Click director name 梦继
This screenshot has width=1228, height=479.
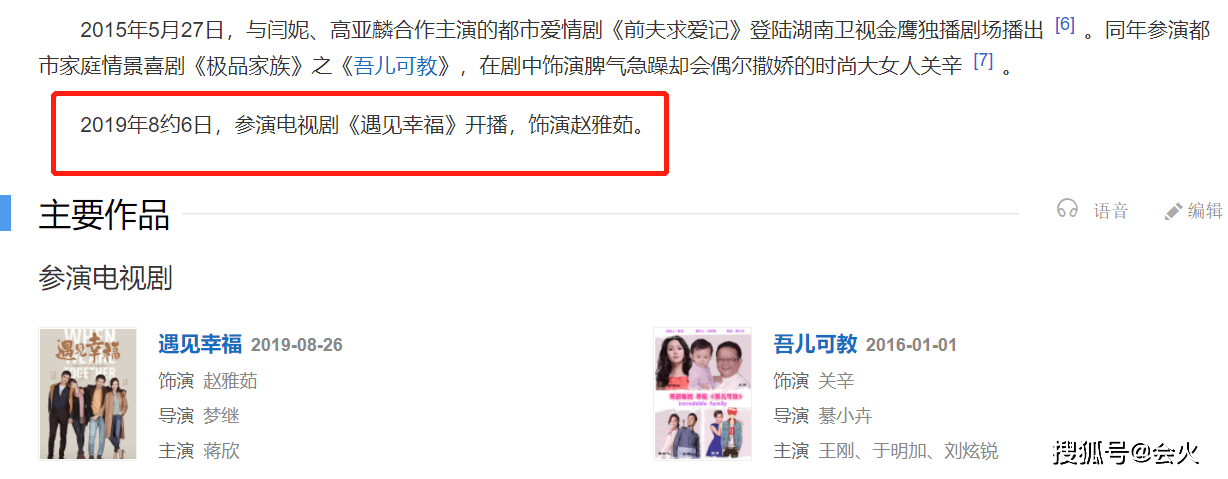[221, 416]
